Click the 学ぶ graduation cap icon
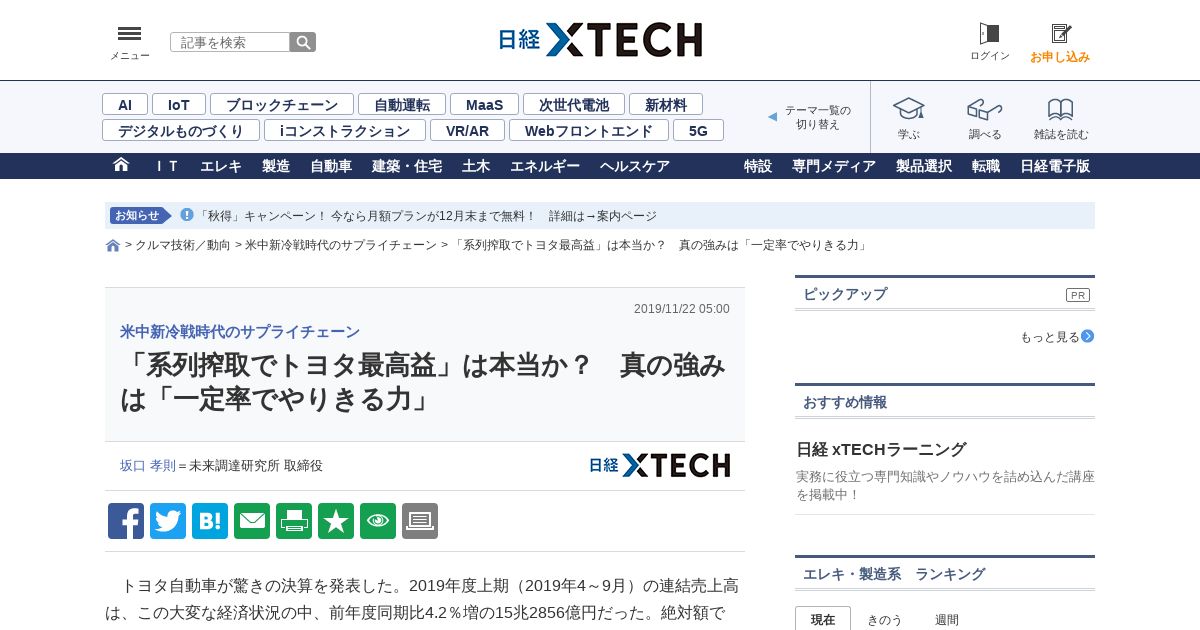The image size is (1200, 630). pos(908,109)
